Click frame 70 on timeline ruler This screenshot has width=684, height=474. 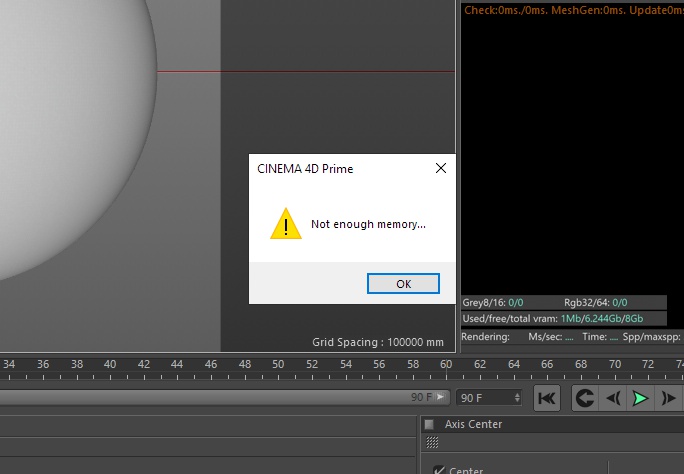pos(615,364)
